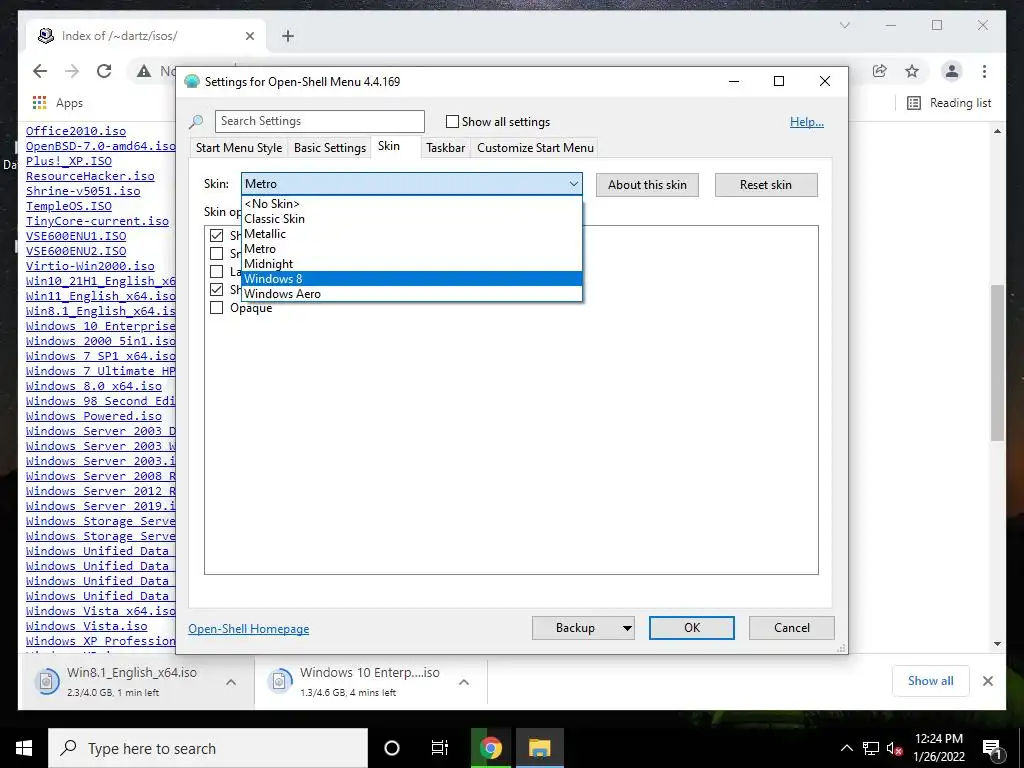Switch to the Taskbar tab
This screenshot has width=1024, height=768.
click(x=445, y=148)
